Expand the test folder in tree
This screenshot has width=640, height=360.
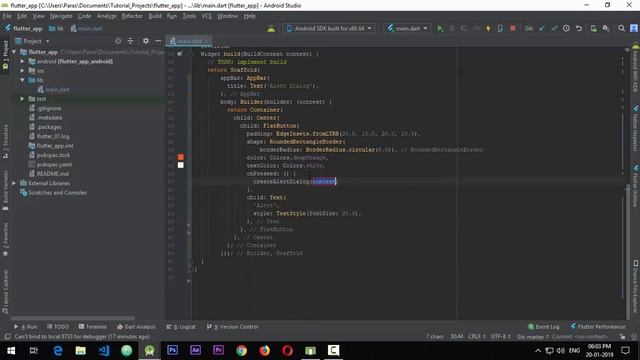22,99
